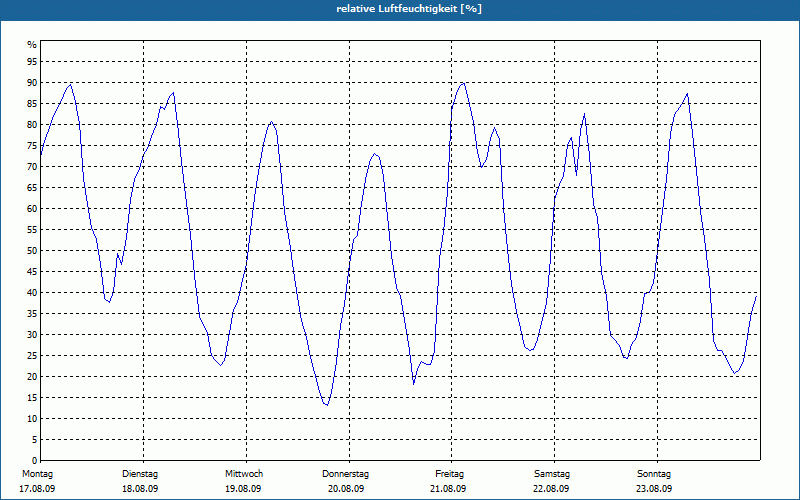
Task: Click the title 'relative Luftfeuchtigkeit [%]'
Action: [x=409, y=9]
